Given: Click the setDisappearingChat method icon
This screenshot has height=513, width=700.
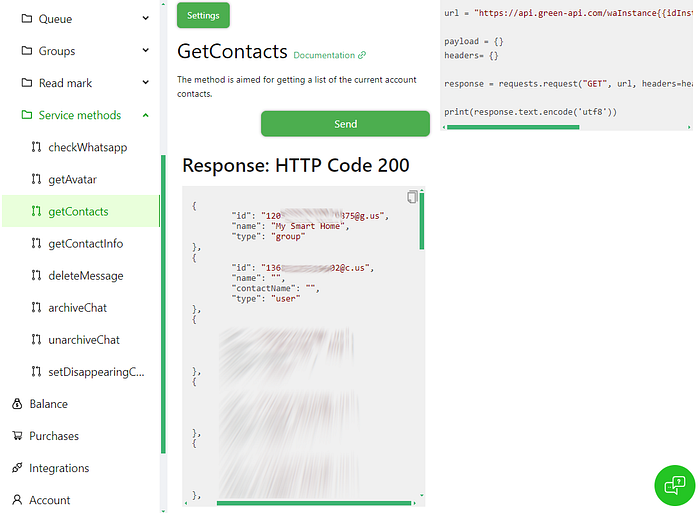Looking at the screenshot, I should tap(36, 371).
